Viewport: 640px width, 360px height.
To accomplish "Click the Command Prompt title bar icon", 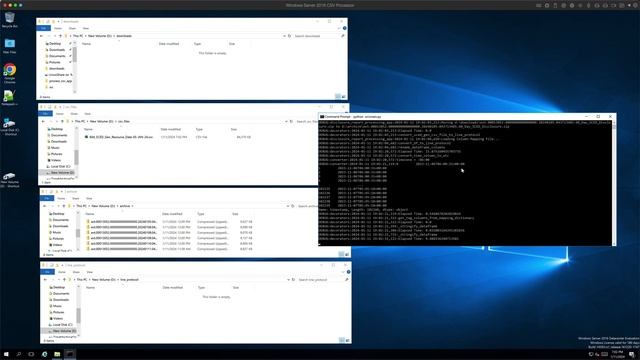I will pos(322,117).
